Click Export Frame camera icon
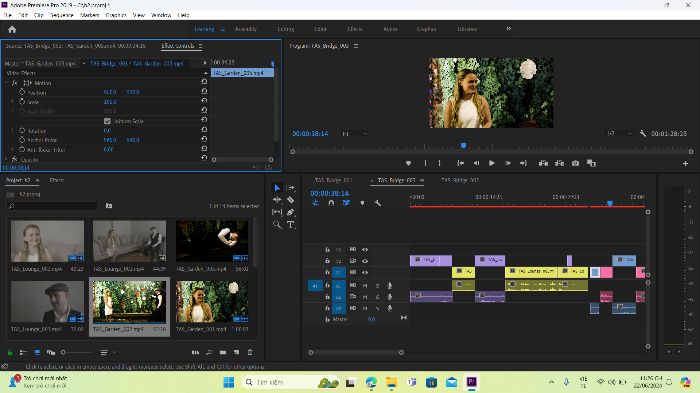Image resolution: width=700 pixels, height=393 pixels. point(575,163)
